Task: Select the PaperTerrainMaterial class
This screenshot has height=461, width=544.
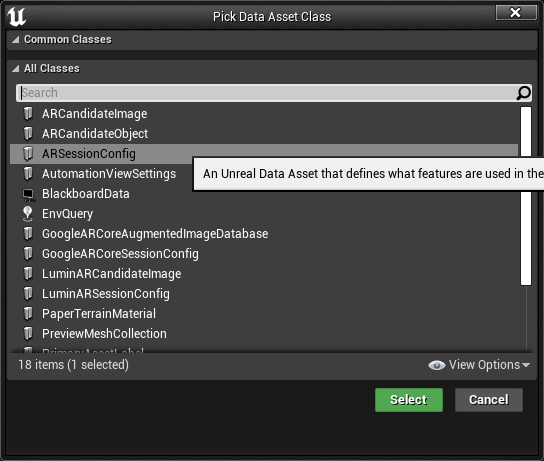Action: click(264, 314)
